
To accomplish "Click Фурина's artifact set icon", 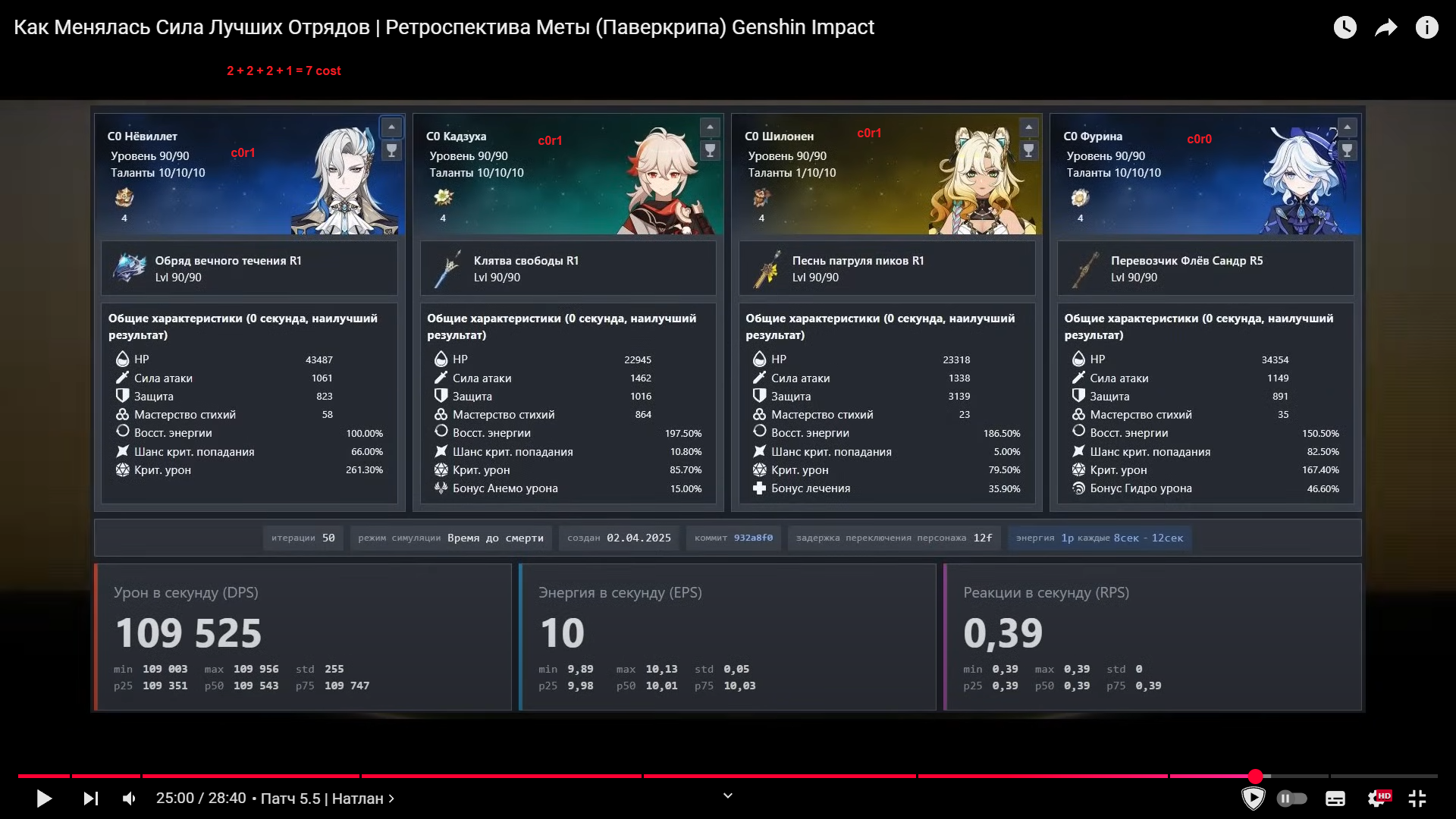I will 1080,198.
